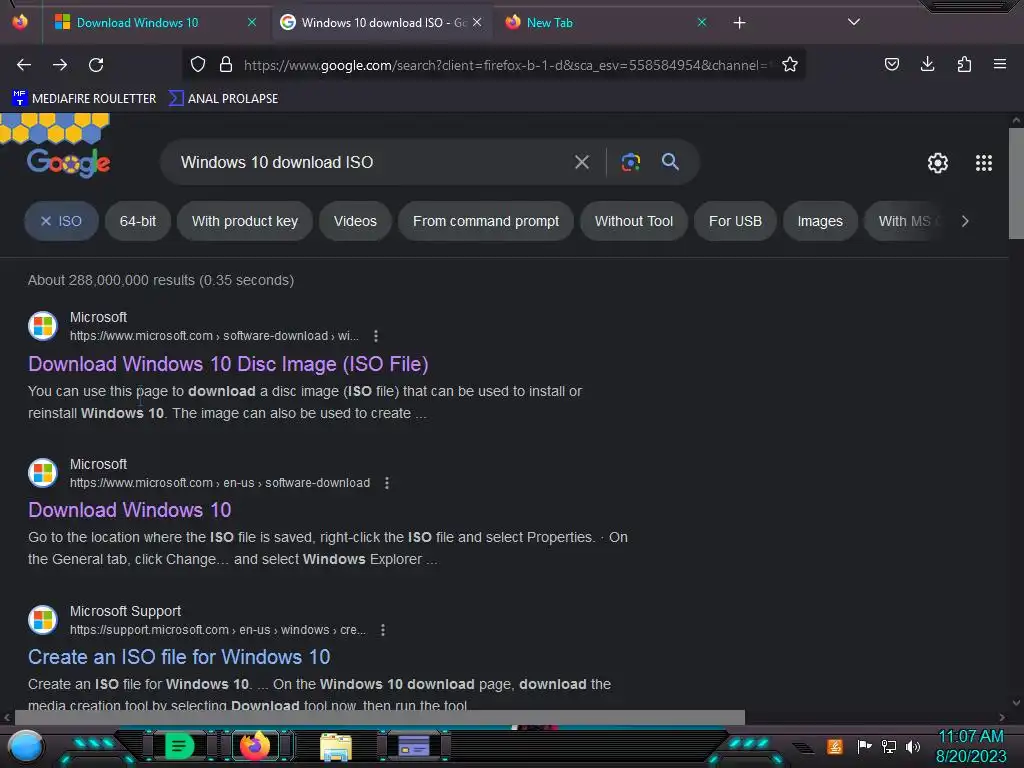Open Download Windows 10 Disc Image result
This screenshot has width=1024, height=768.
coord(228,364)
